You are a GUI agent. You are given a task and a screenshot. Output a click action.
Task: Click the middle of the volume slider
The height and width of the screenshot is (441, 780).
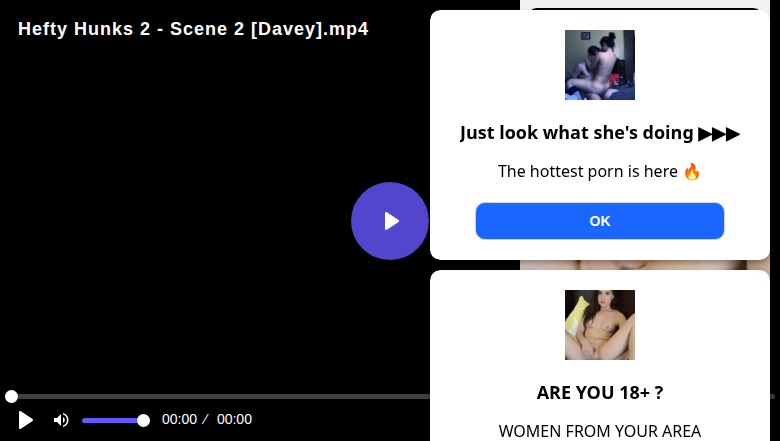pyautogui.click(x=112, y=420)
